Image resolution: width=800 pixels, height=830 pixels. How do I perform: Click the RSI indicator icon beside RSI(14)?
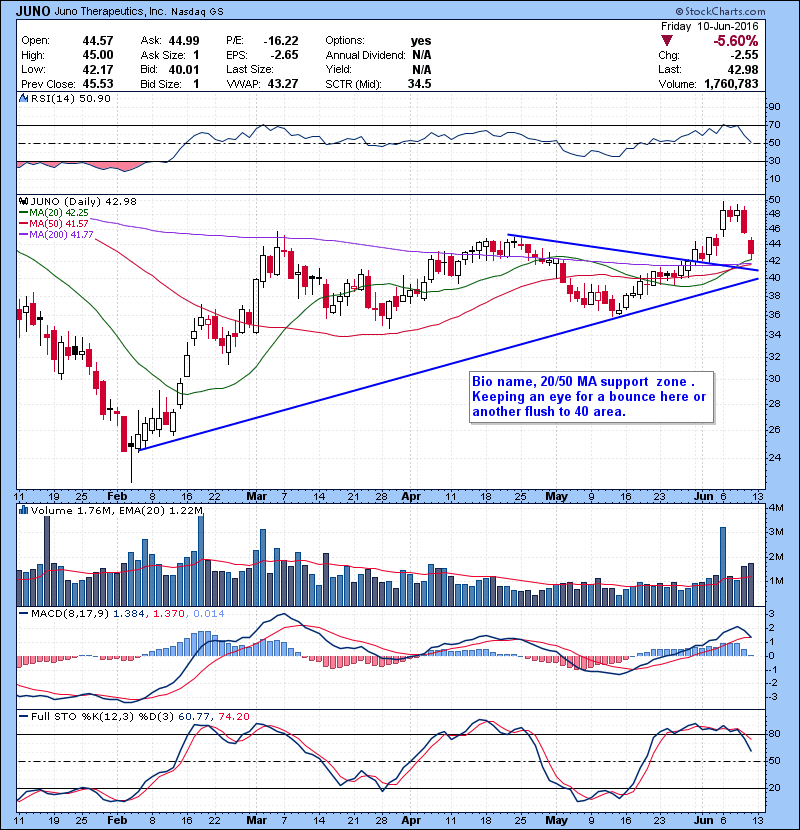(x=24, y=98)
